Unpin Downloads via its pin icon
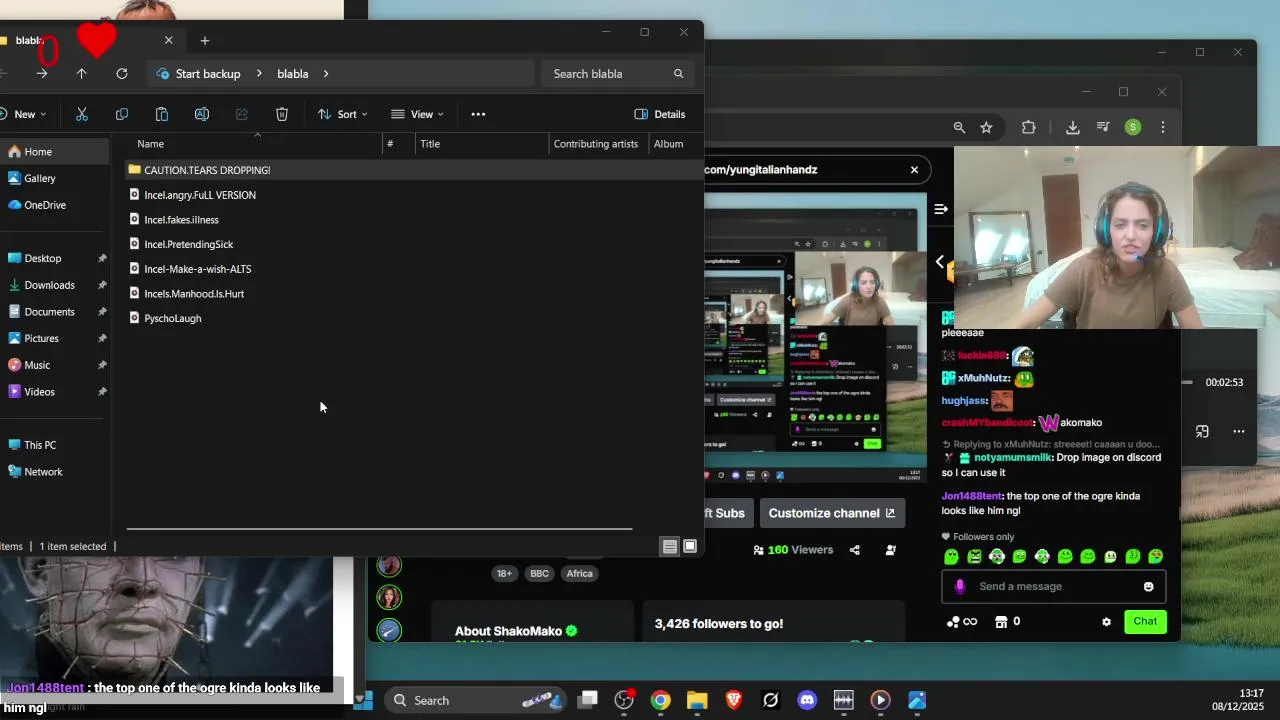The width and height of the screenshot is (1280, 720). click(x=102, y=285)
